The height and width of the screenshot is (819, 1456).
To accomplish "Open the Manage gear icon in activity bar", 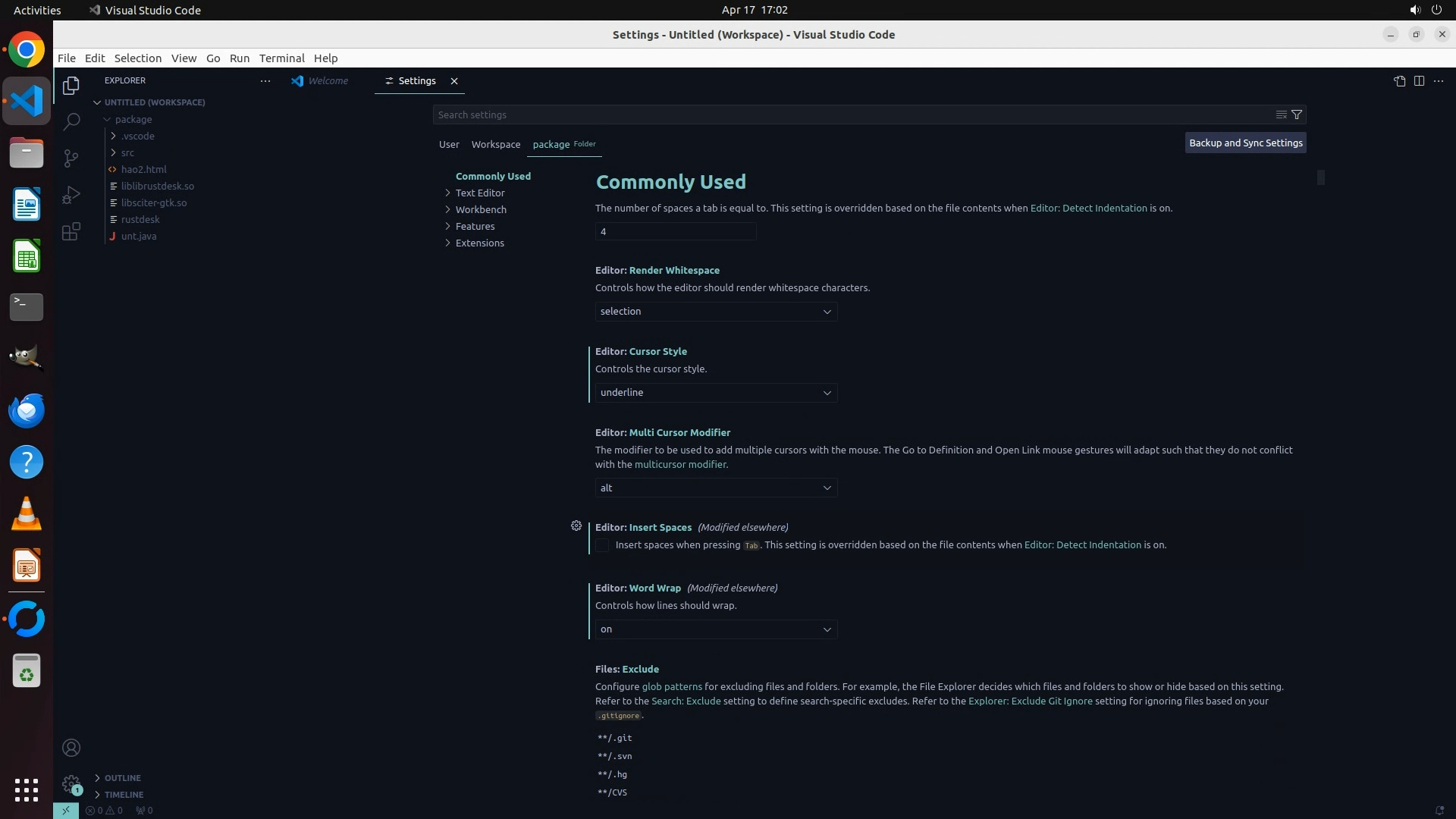I will (x=71, y=783).
